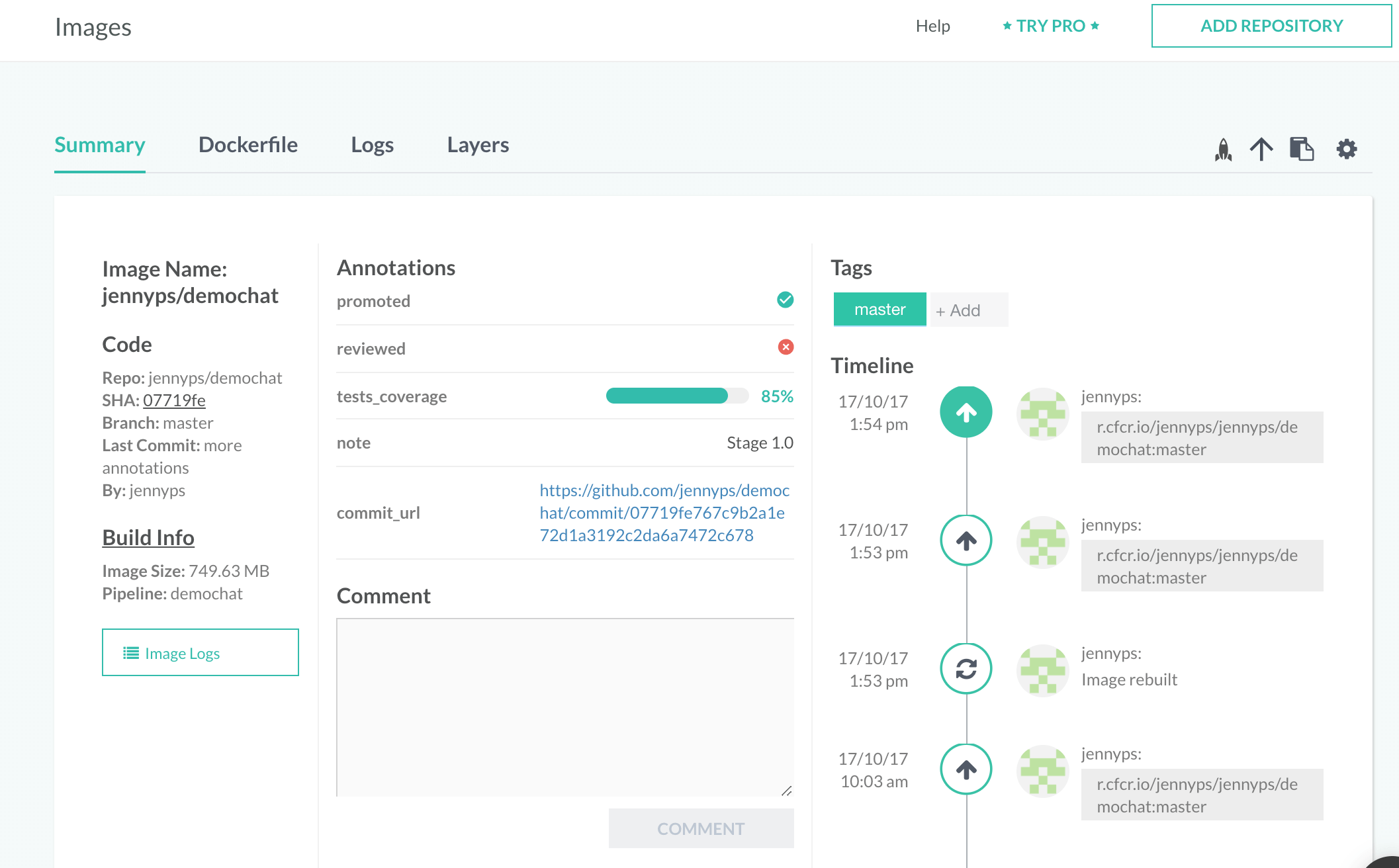The height and width of the screenshot is (868, 1399).
Task: Click the 10:03 am push arrow icon
Action: 966,769
